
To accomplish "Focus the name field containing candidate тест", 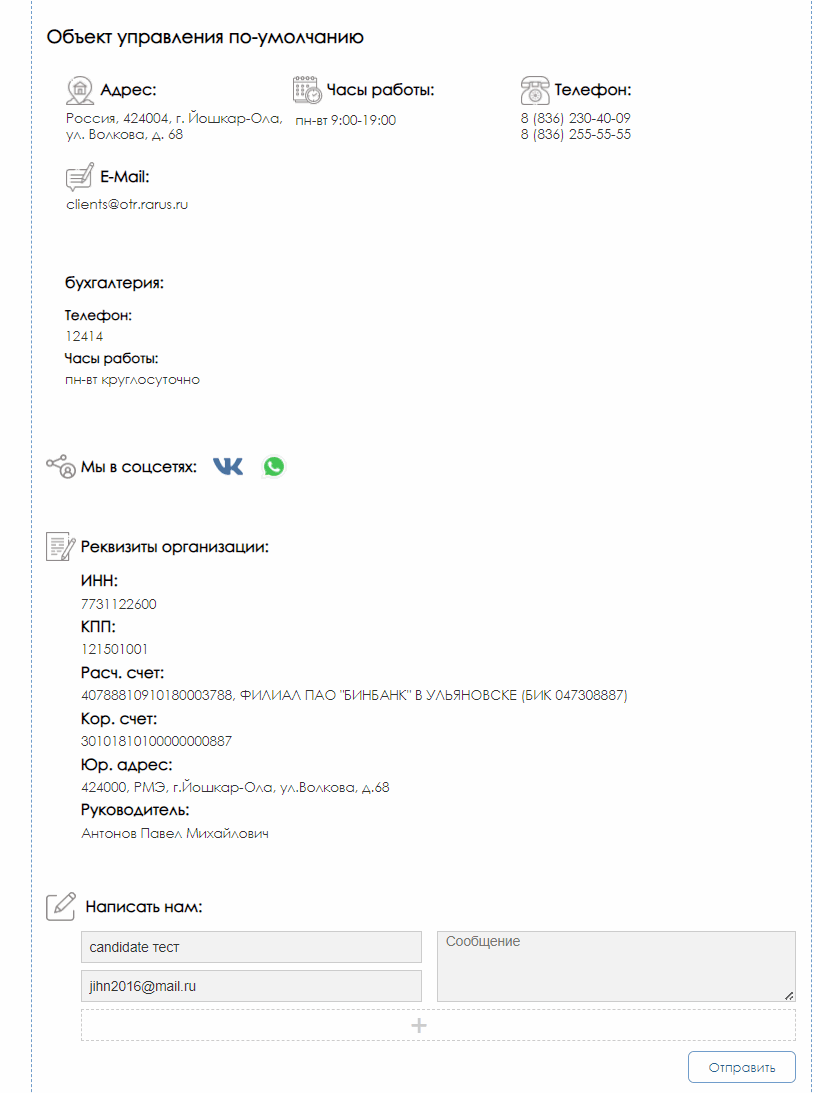I will pos(252,947).
